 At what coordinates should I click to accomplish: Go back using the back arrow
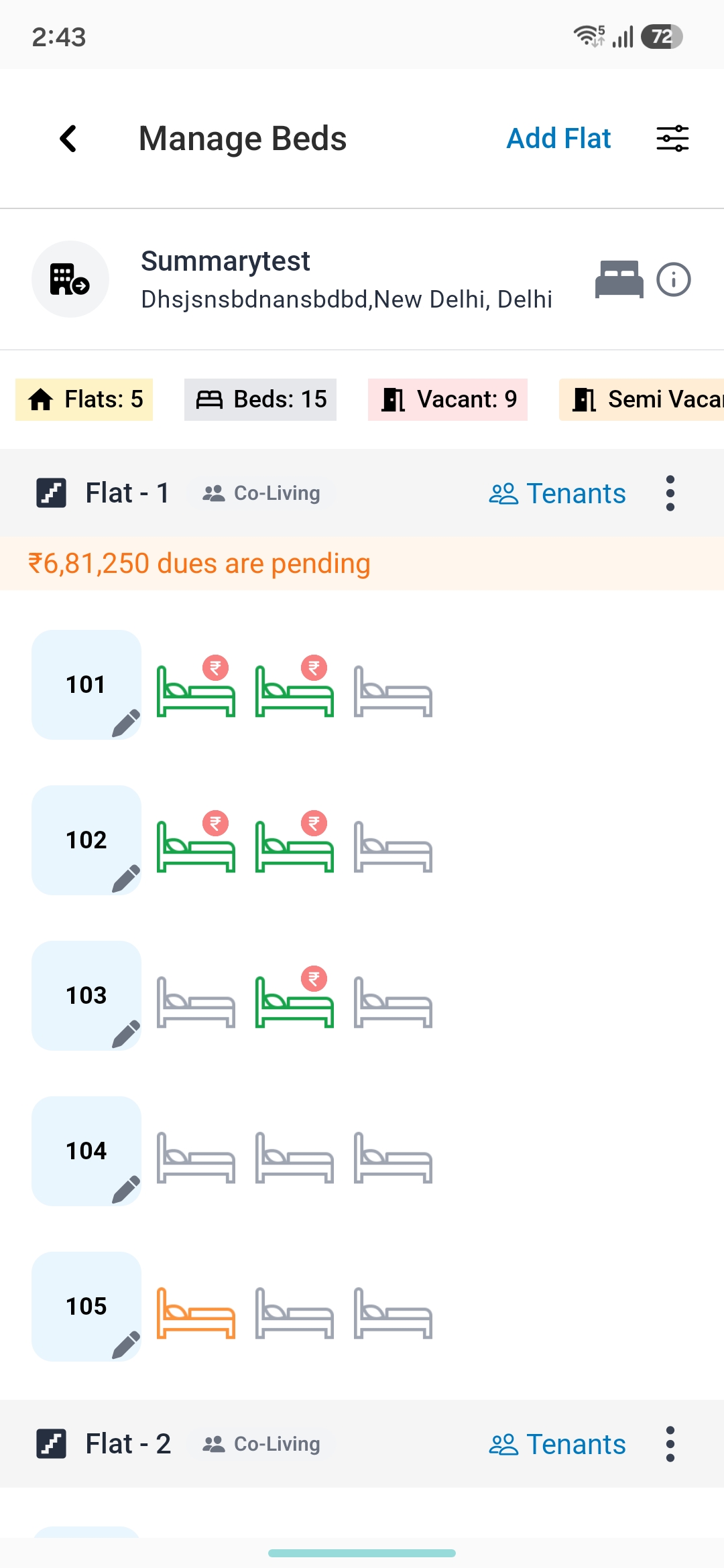click(68, 139)
